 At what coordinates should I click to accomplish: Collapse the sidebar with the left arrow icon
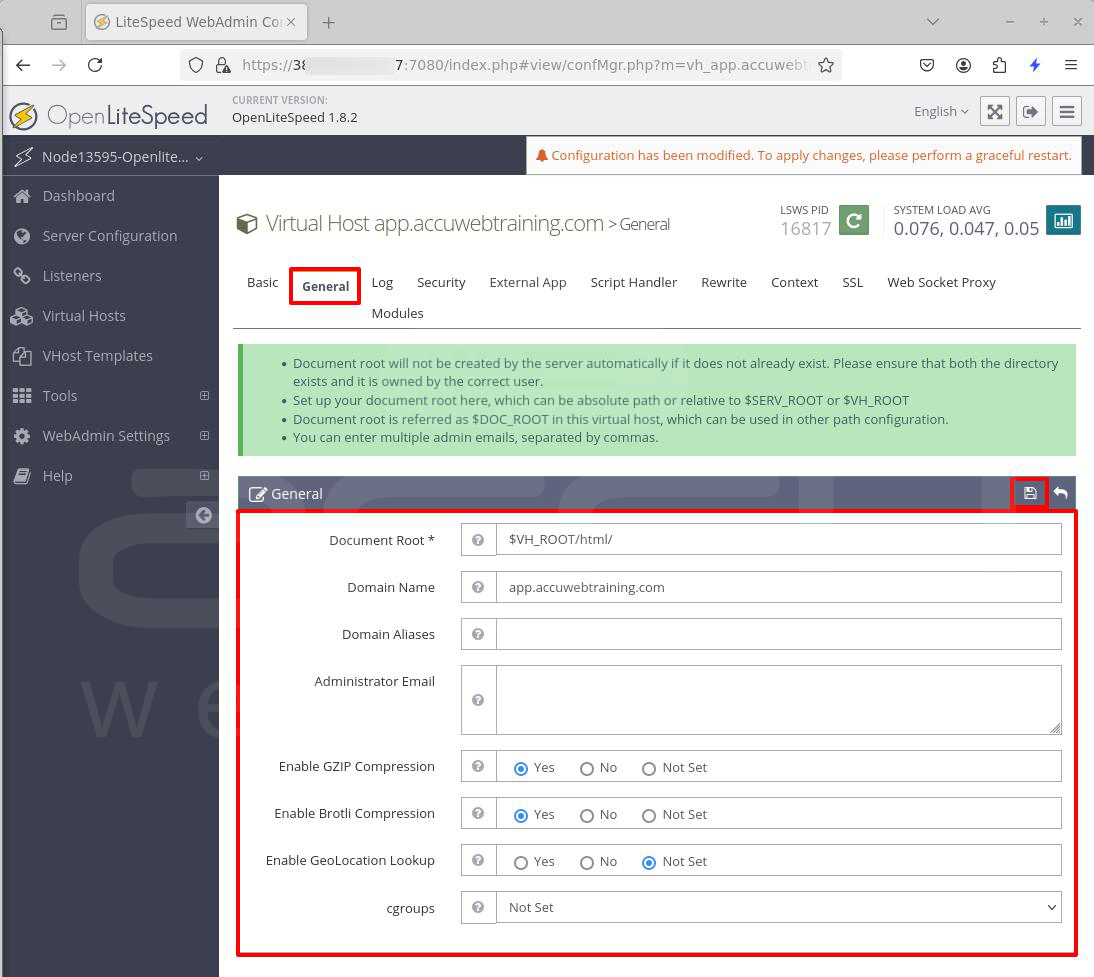click(x=203, y=515)
